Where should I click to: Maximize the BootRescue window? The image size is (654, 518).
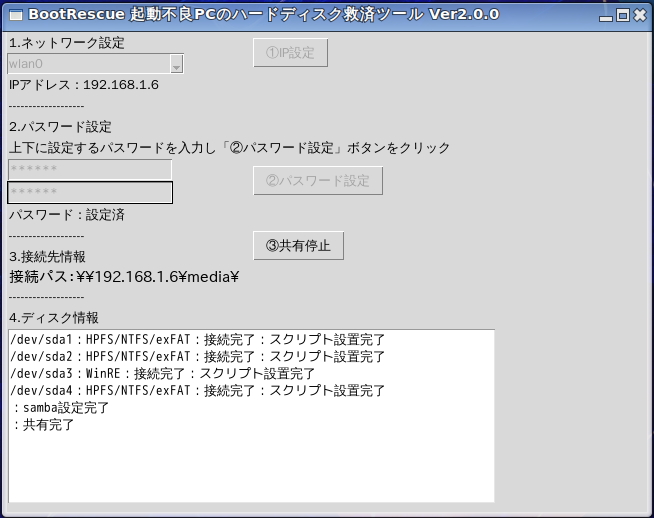[623, 15]
